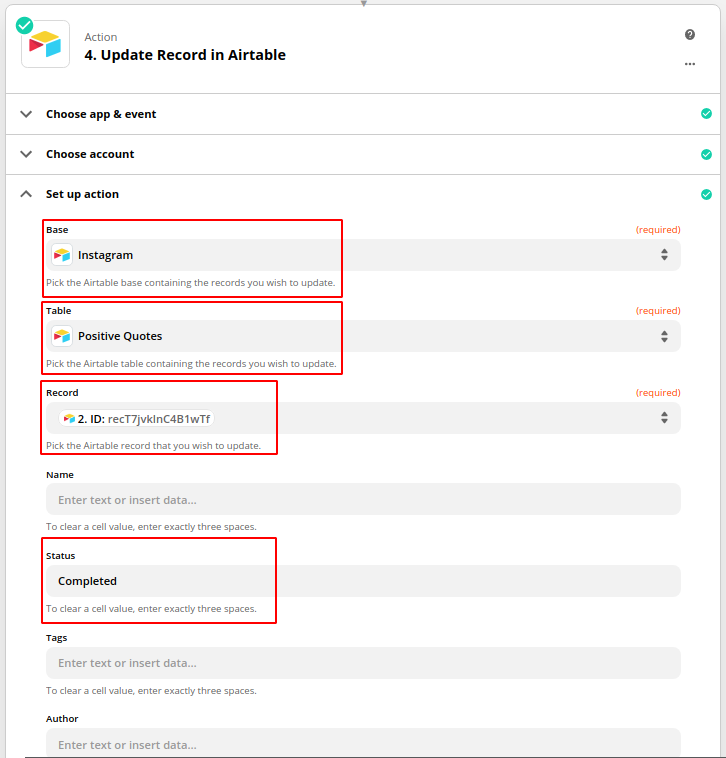The width and height of the screenshot is (726, 758).
Task: Select the record ID recT7jvkInC4B1wTf pill
Action: point(136,419)
